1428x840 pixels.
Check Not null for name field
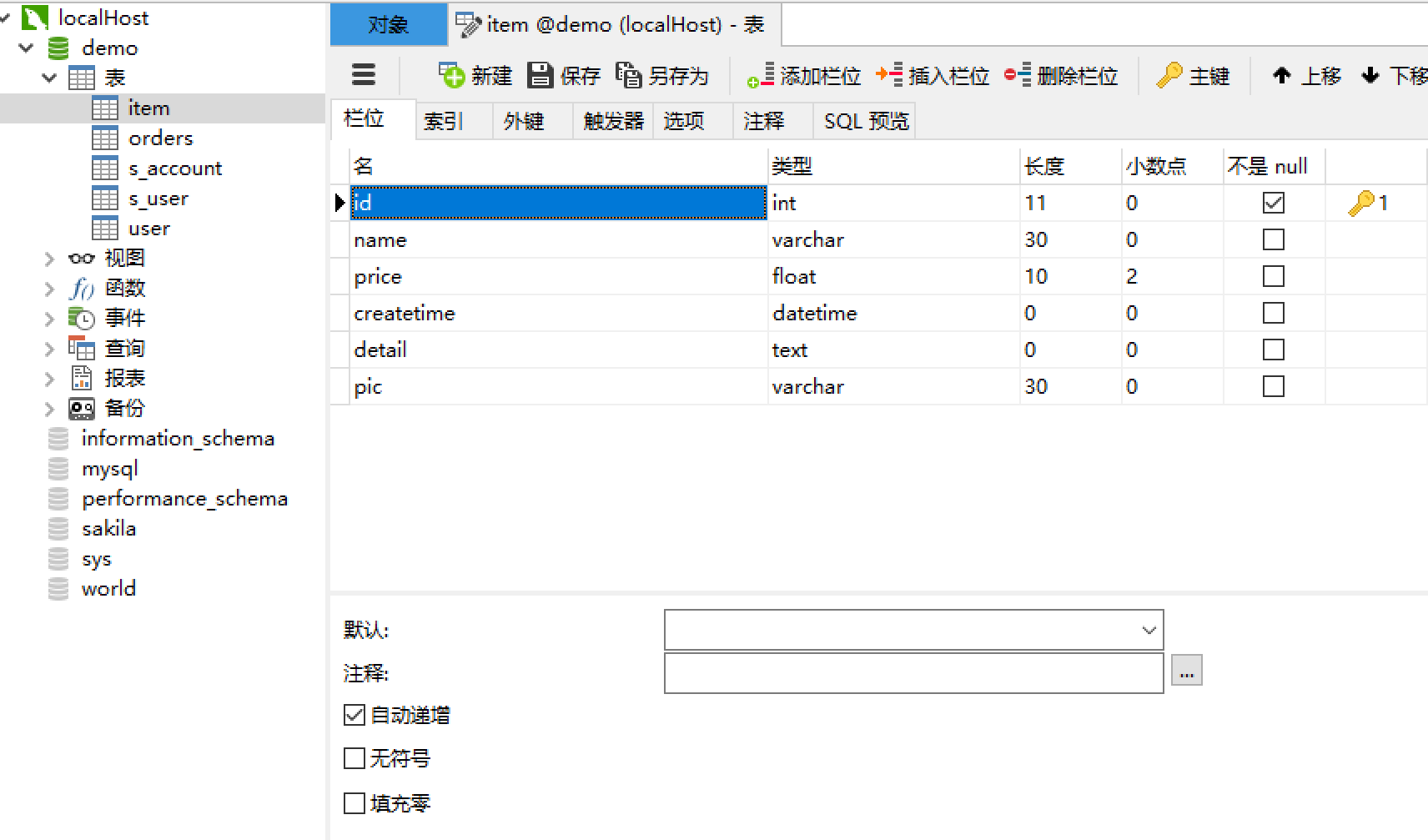1273,239
